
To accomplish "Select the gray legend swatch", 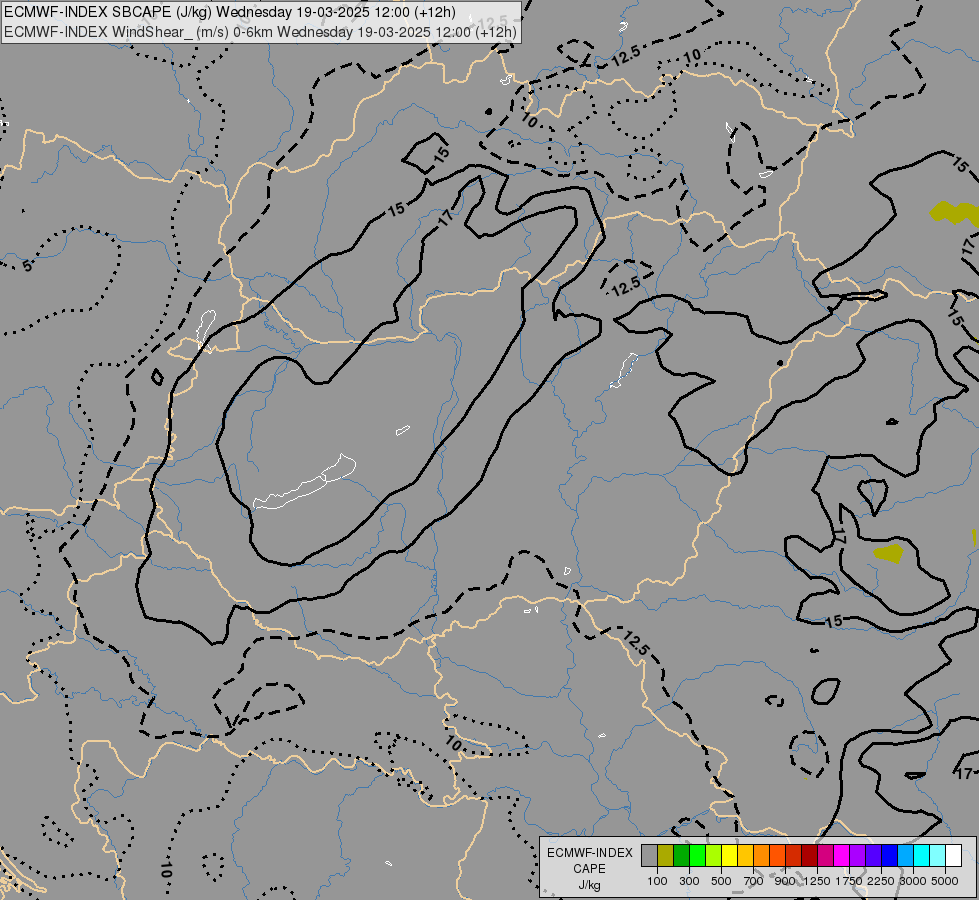I will [649, 855].
